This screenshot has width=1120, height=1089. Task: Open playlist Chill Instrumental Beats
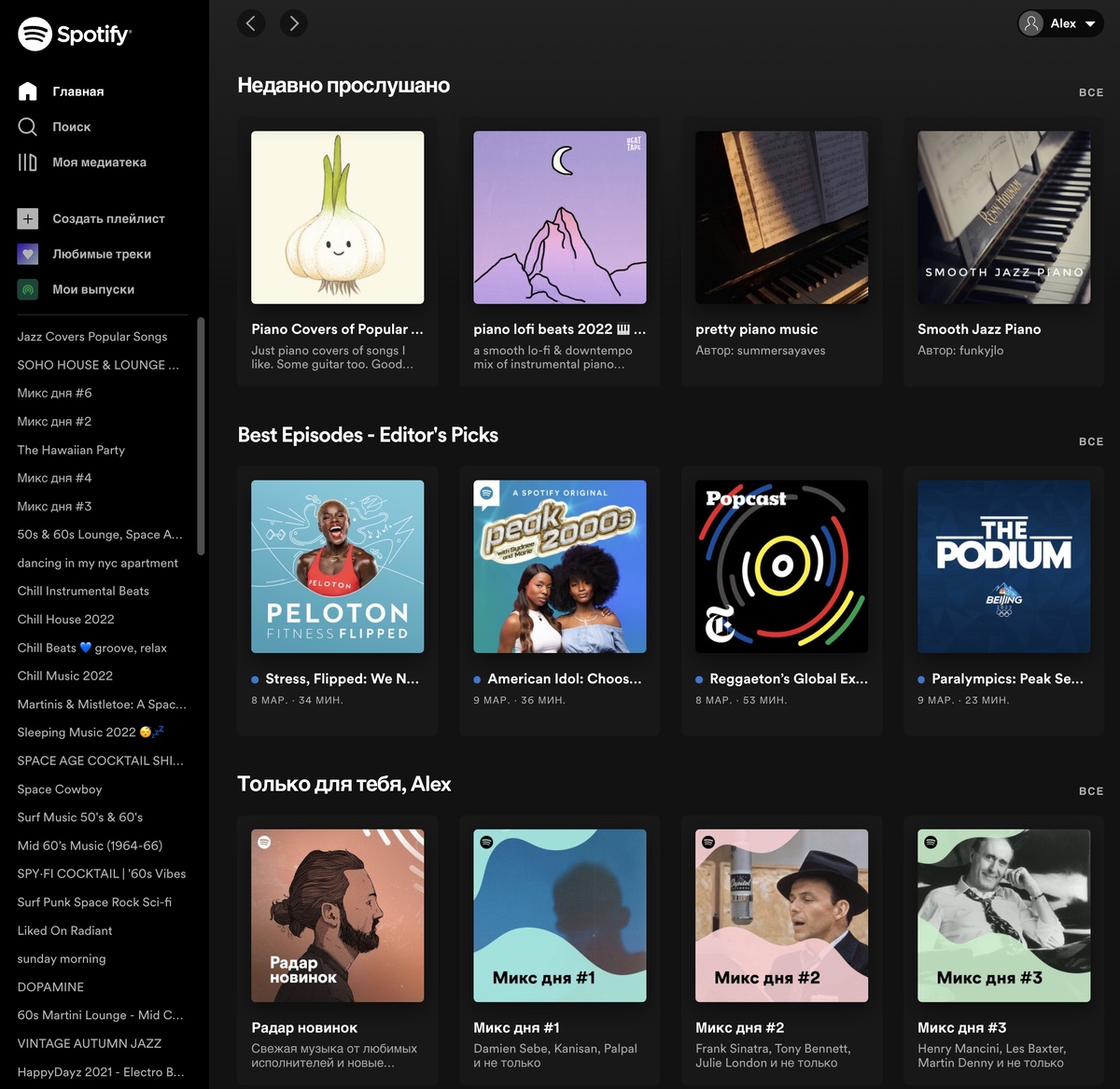[x=83, y=591]
